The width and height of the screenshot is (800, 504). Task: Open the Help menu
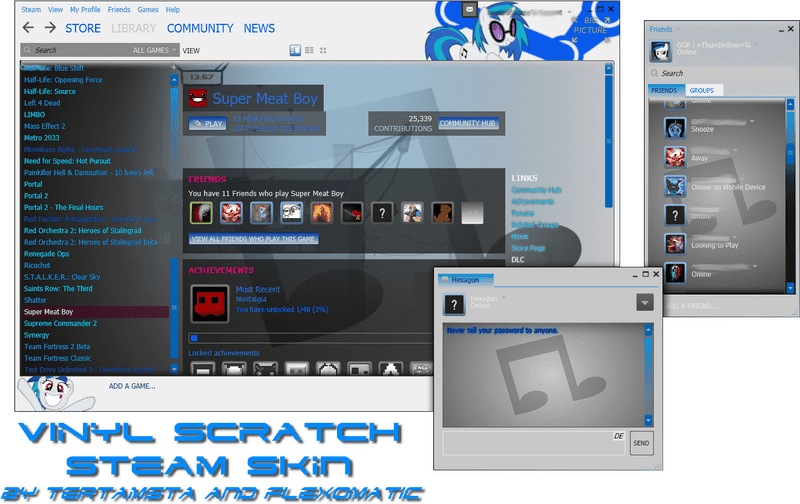click(172, 10)
